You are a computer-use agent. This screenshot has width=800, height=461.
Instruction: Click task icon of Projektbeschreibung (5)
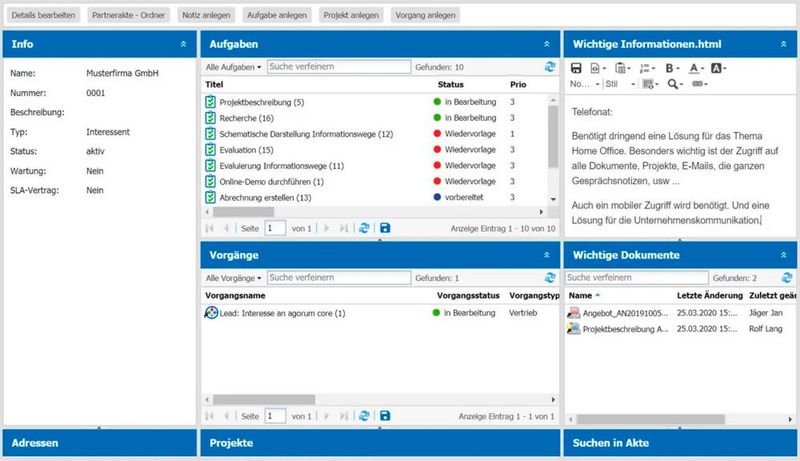click(x=210, y=102)
